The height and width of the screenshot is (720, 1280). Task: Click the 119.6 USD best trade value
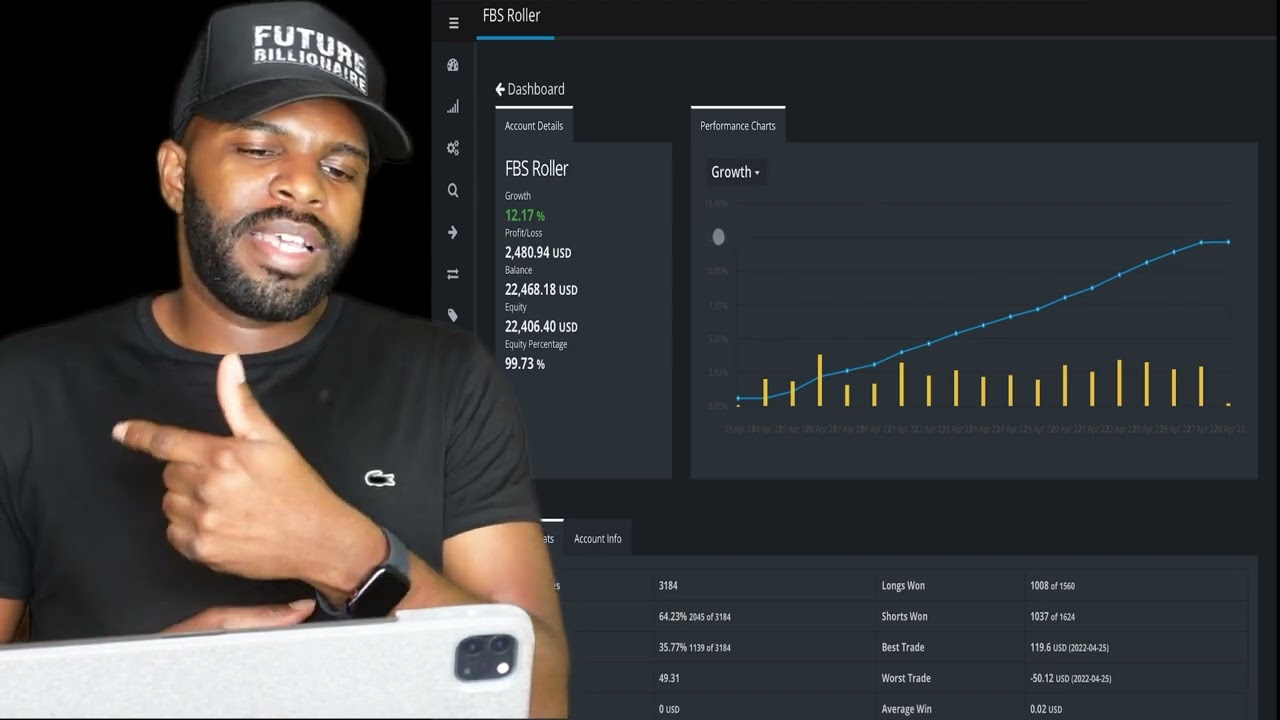pos(1069,648)
